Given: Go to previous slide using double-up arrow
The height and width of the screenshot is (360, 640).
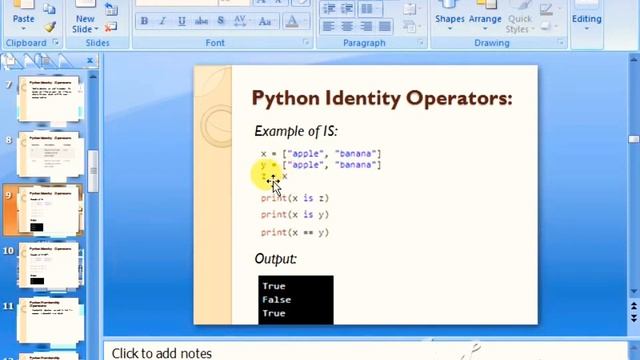Looking at the screenshot, I should coord(633,306).
